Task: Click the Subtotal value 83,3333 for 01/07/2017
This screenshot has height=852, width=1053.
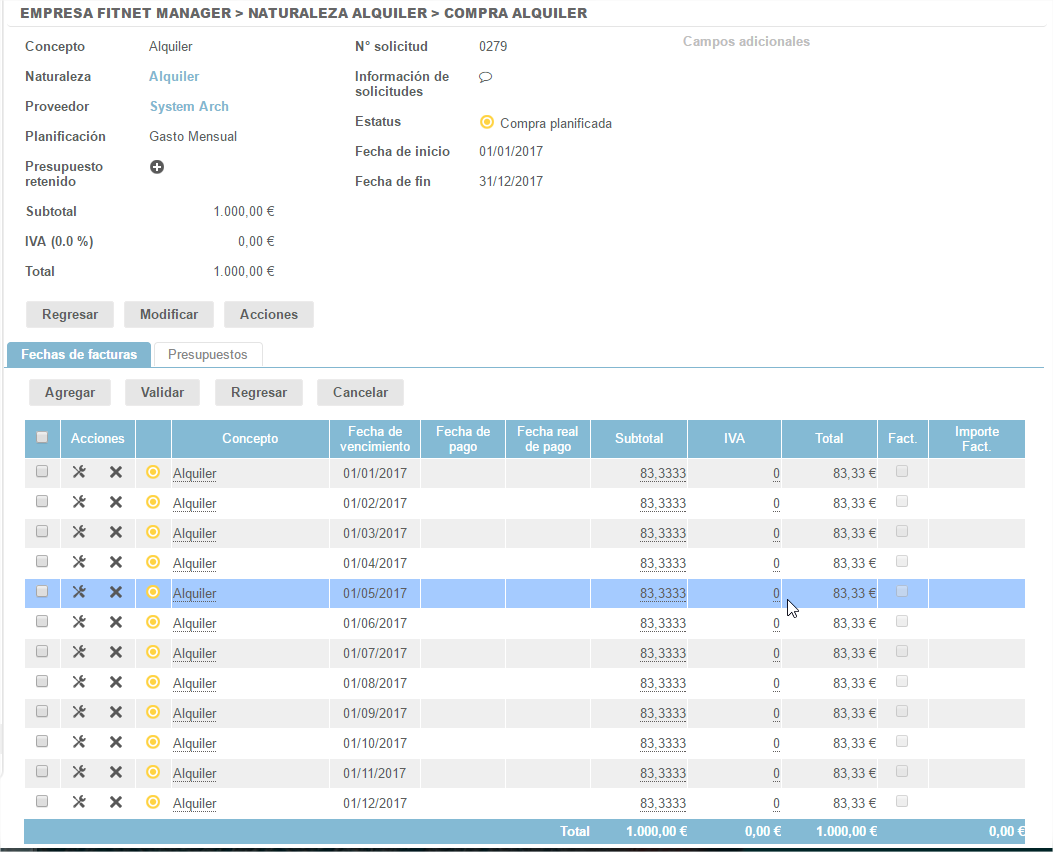Action: (x=662, y=653)
